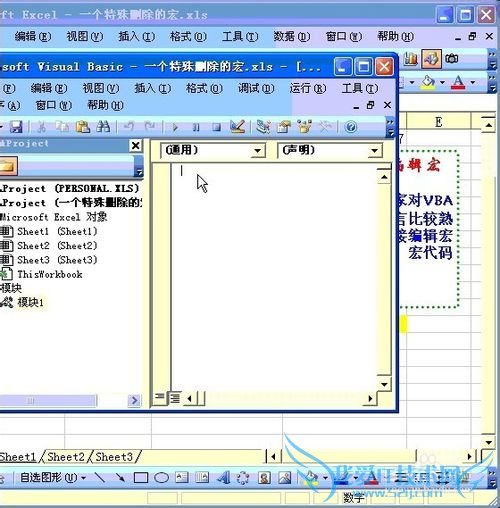
Task: Insert Picture from File icon
Action: [x=285, y=478]
